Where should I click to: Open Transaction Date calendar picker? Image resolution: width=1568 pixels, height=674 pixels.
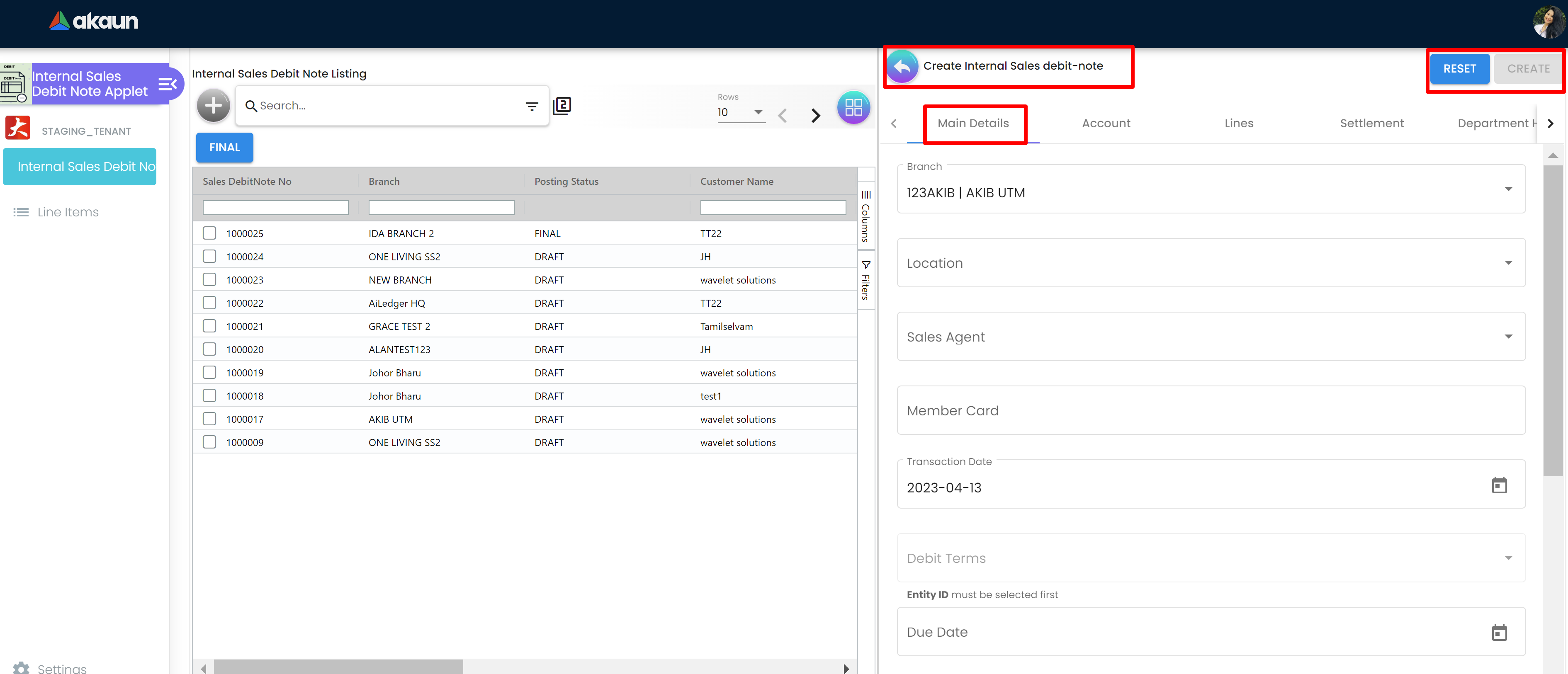click(1499, 485)
